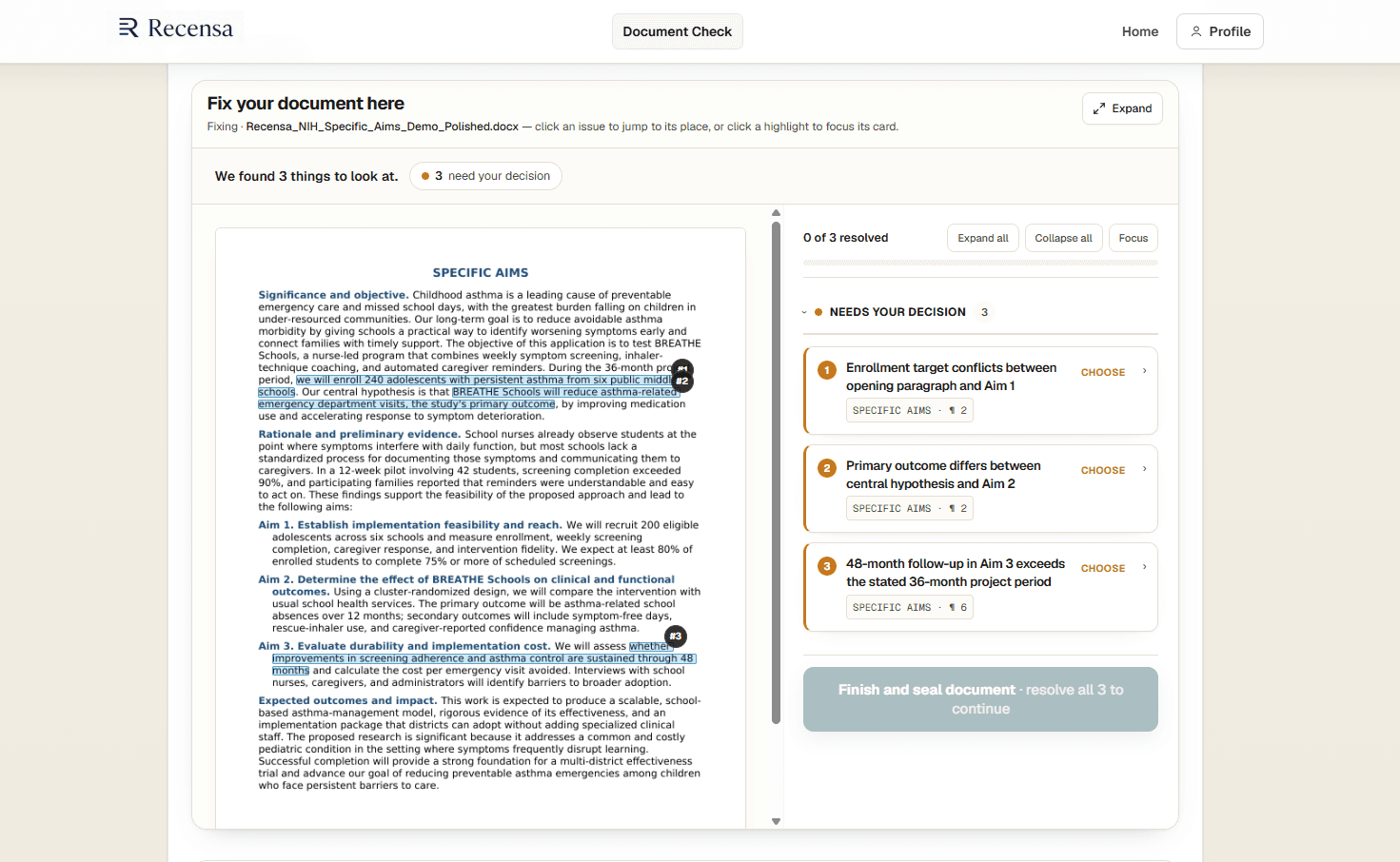Go to the Home page

point(1140,31)
